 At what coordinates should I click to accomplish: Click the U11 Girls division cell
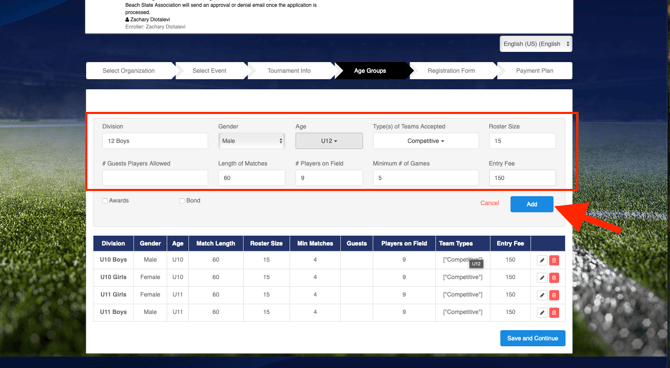tap(113, 294)
